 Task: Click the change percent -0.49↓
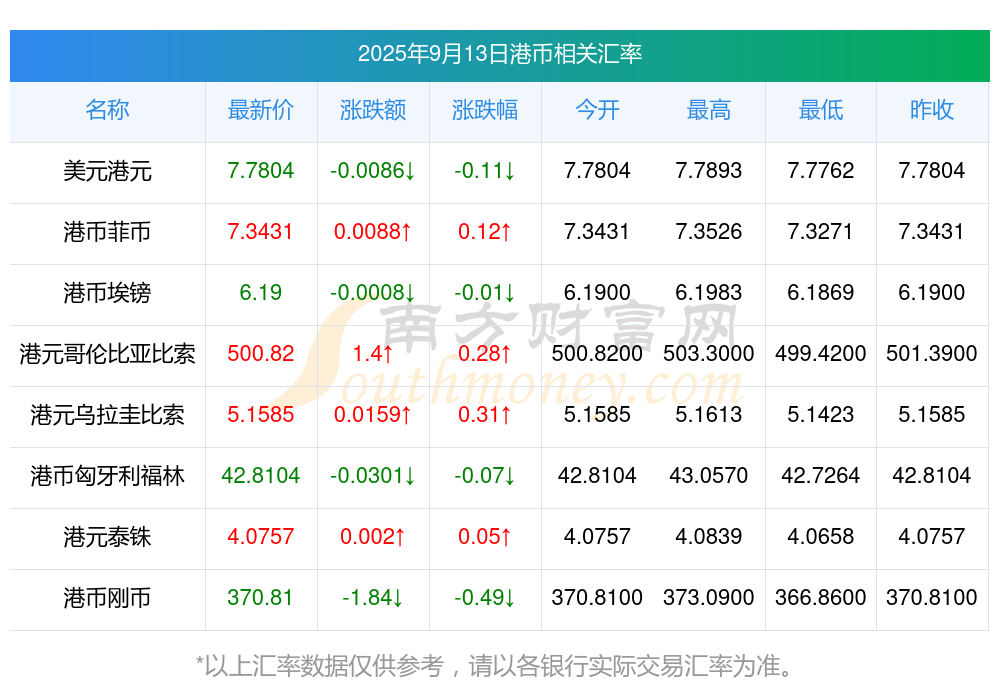(x=485, y=597)
